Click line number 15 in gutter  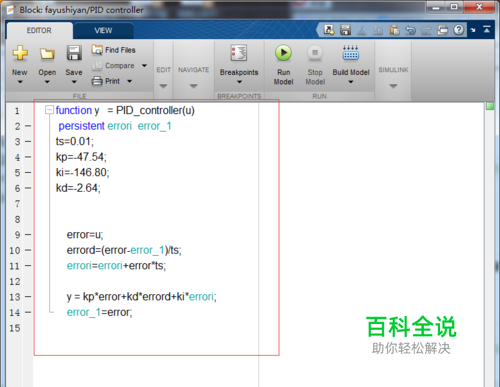click(x=15, y=328)
